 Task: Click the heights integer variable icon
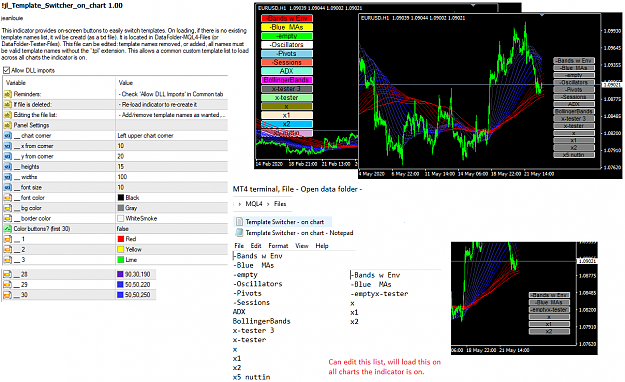8,166
